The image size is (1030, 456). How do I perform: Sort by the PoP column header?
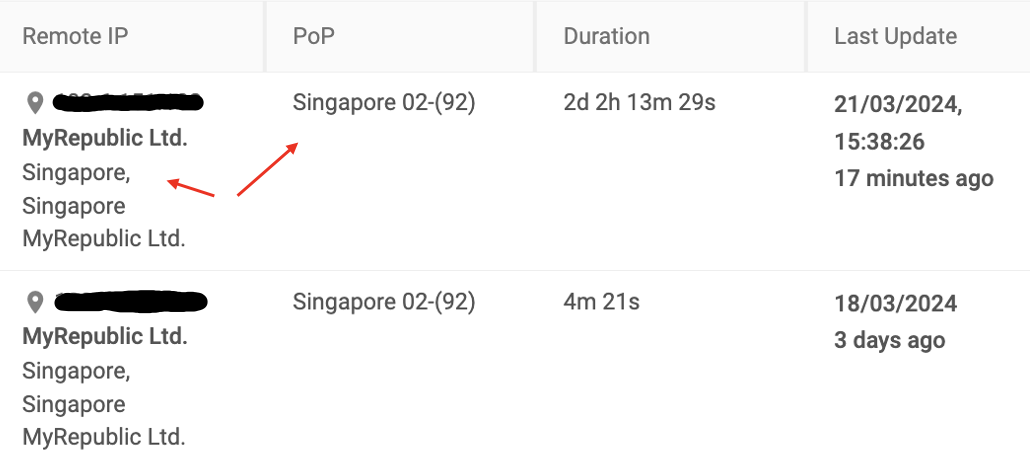click(313, 36)
